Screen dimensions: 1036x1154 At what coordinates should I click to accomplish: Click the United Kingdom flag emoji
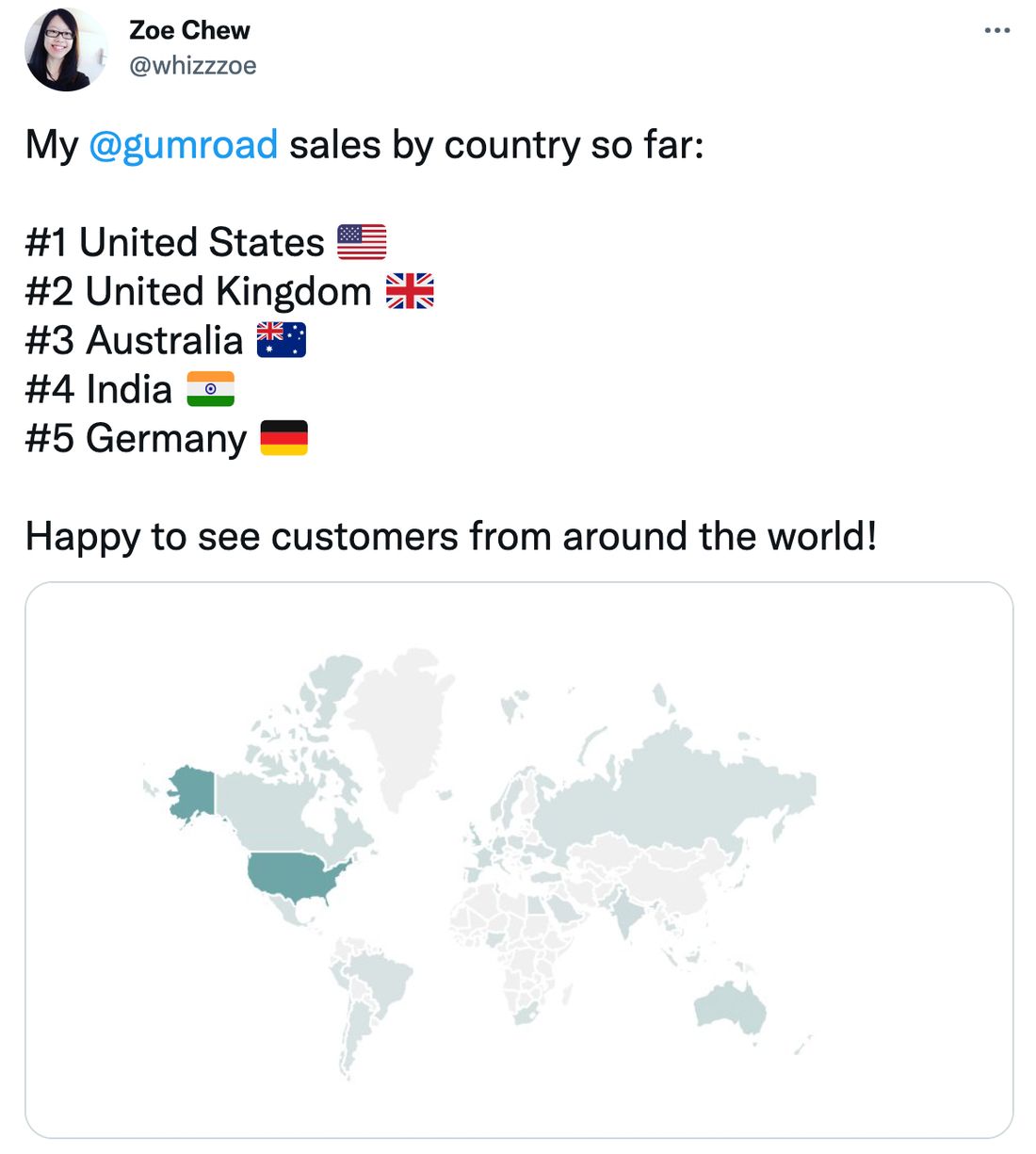pos(410,291)
